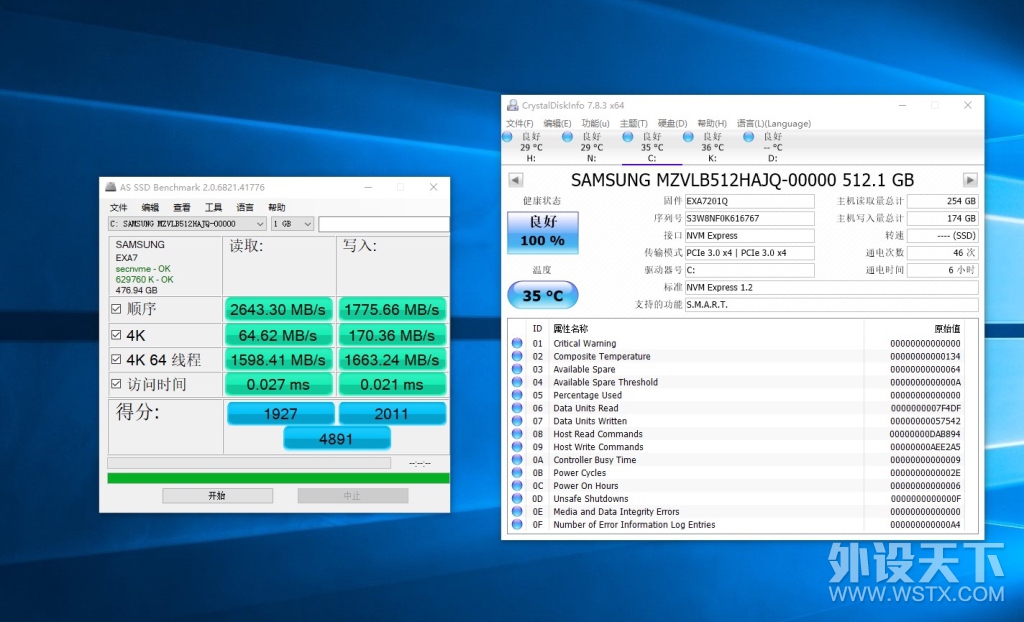Go to previous disk arrow in CrystalDiskInfo

[x=515, y=180]
